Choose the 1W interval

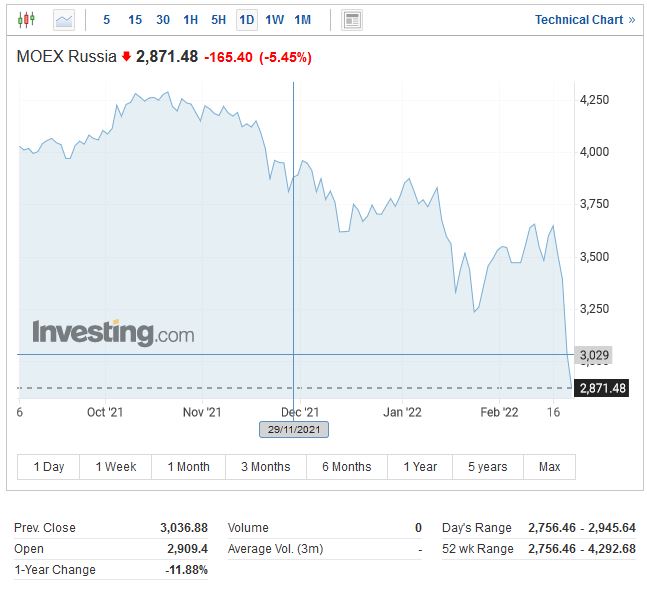[x=275, y=19]
